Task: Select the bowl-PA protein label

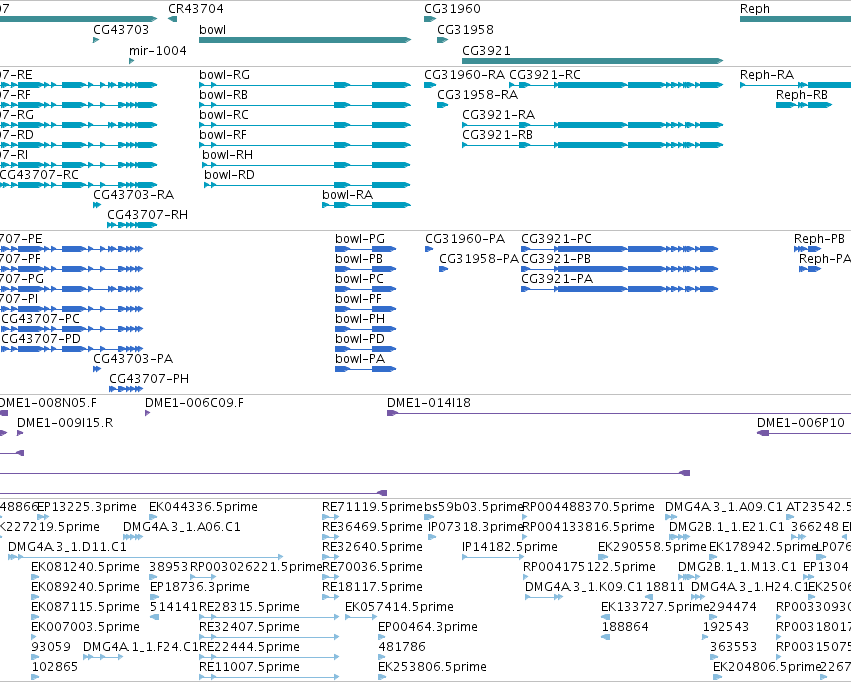Action: [360, 360]
